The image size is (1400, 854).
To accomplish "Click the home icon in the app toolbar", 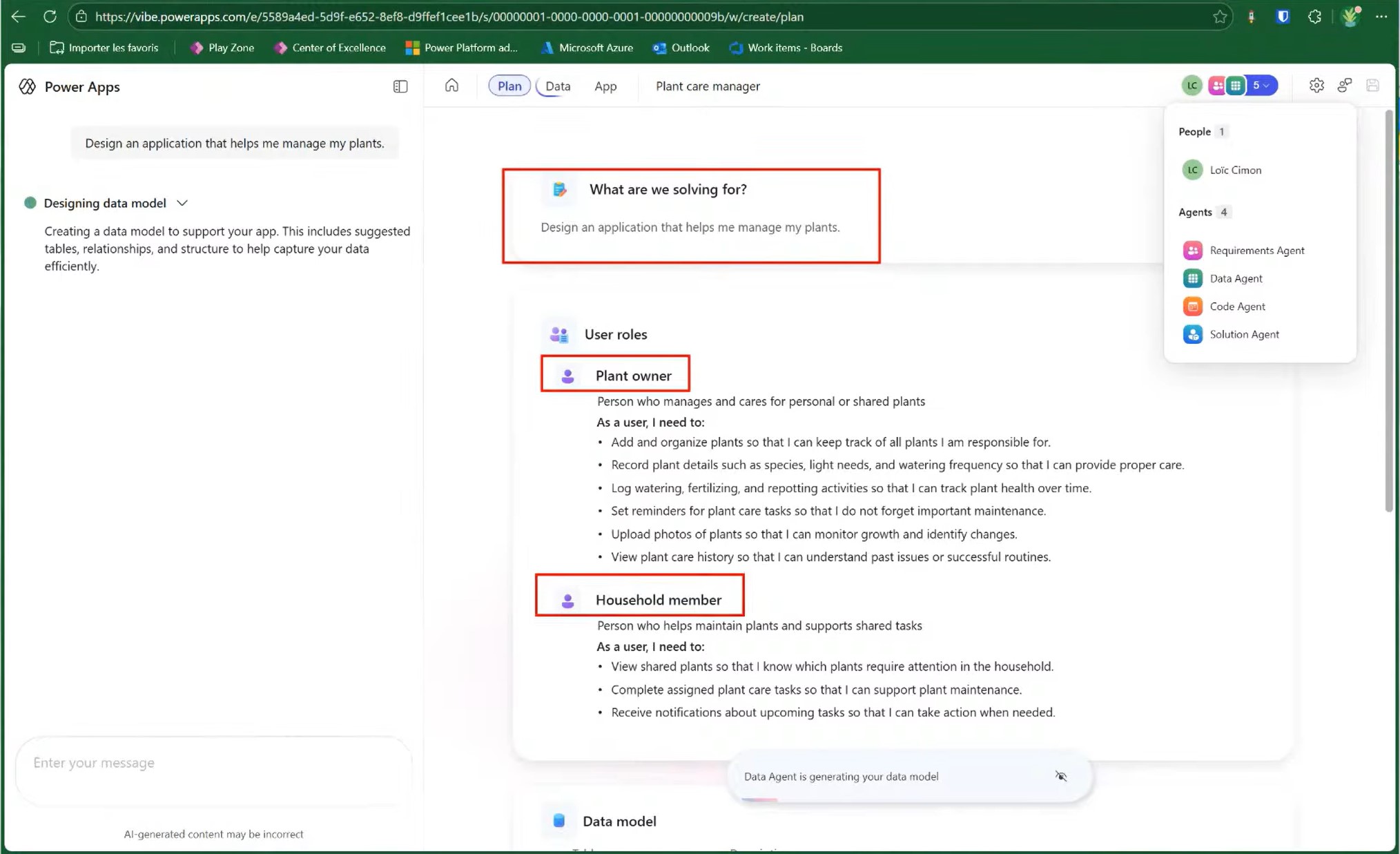I will pos(451,86).
